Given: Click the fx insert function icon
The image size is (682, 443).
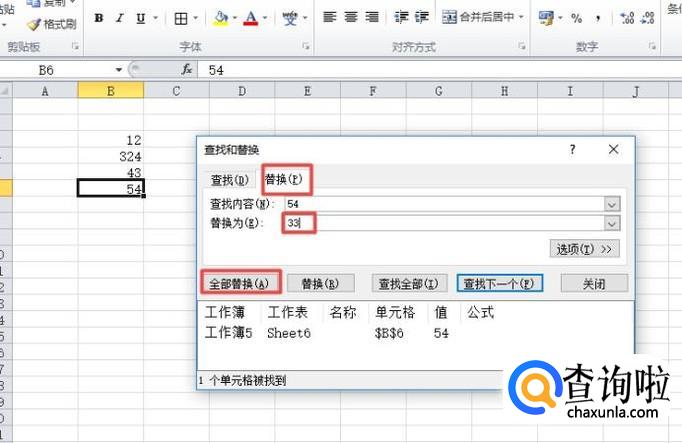Looking at the screenshot, I should click(x=187, y=69).
